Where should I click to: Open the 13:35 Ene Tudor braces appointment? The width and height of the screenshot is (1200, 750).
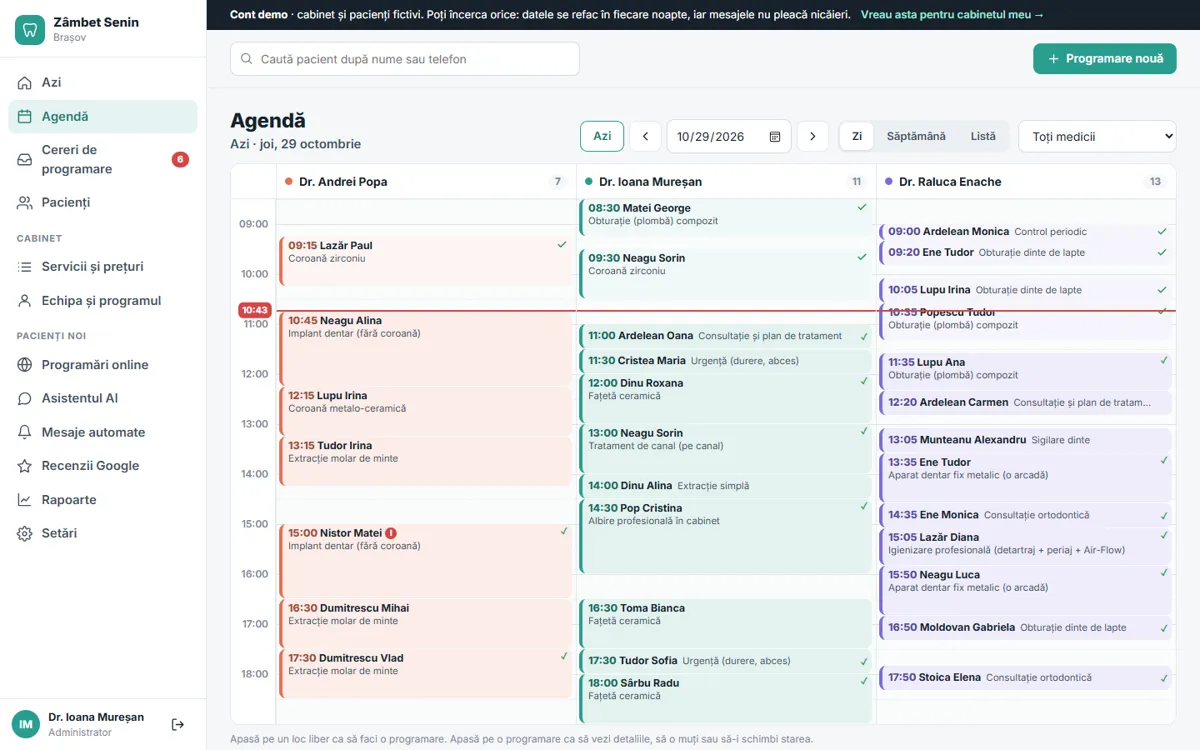(1025, 477)
